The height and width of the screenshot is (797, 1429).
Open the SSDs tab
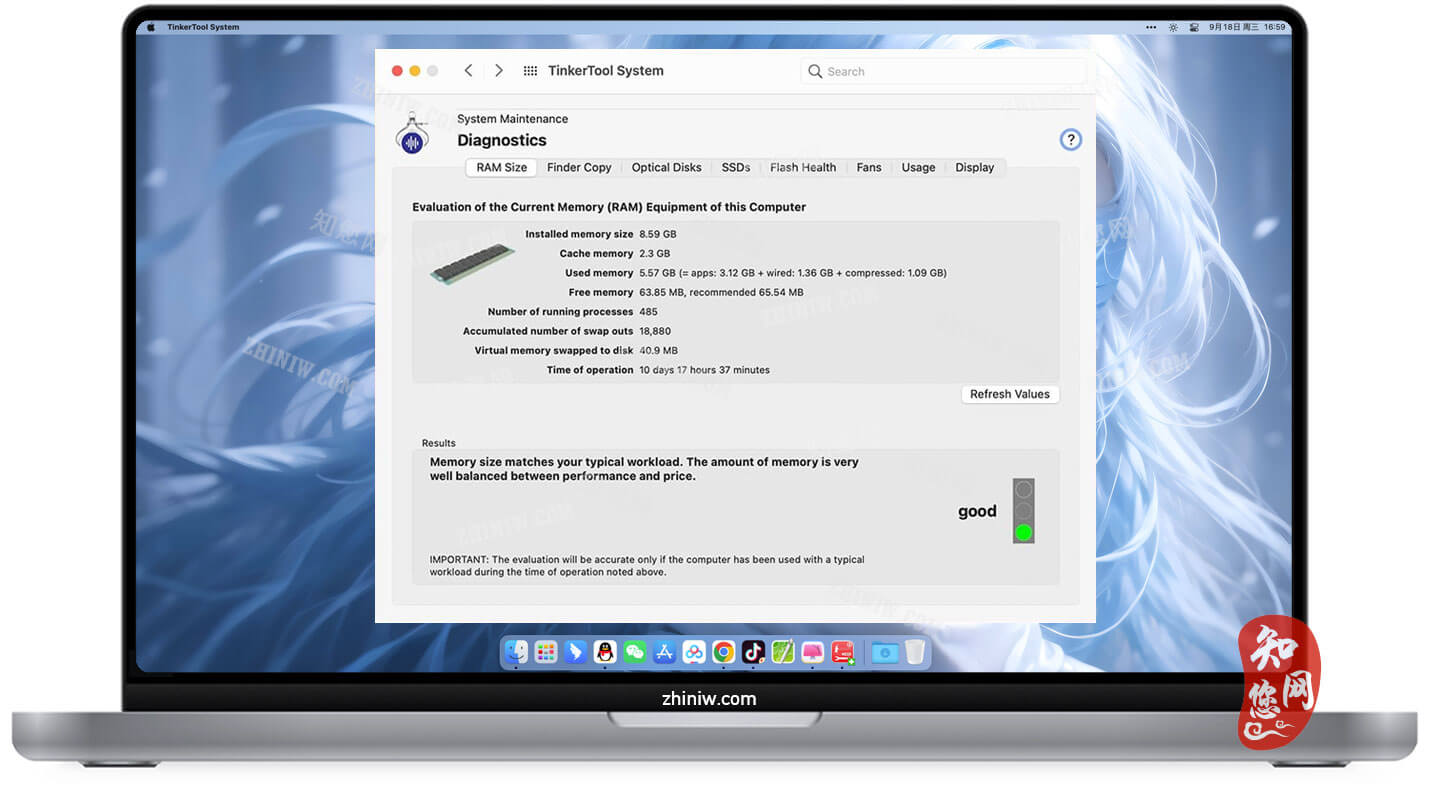(736, 168)
